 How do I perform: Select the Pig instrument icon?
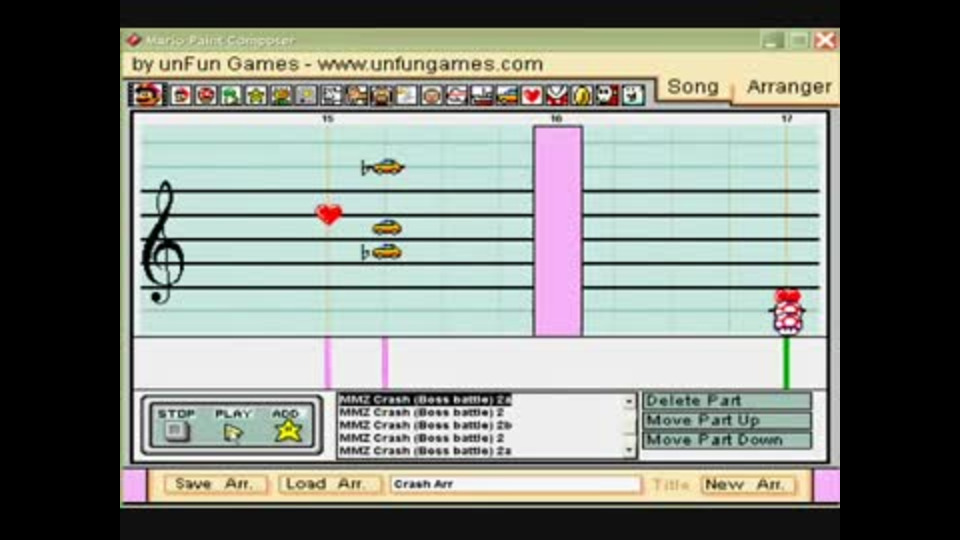[x=381, y=96]
